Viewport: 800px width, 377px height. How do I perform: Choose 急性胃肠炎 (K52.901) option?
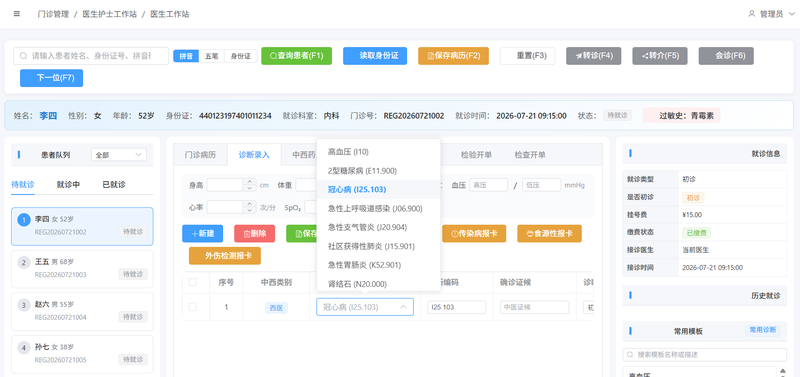[379, 265]
